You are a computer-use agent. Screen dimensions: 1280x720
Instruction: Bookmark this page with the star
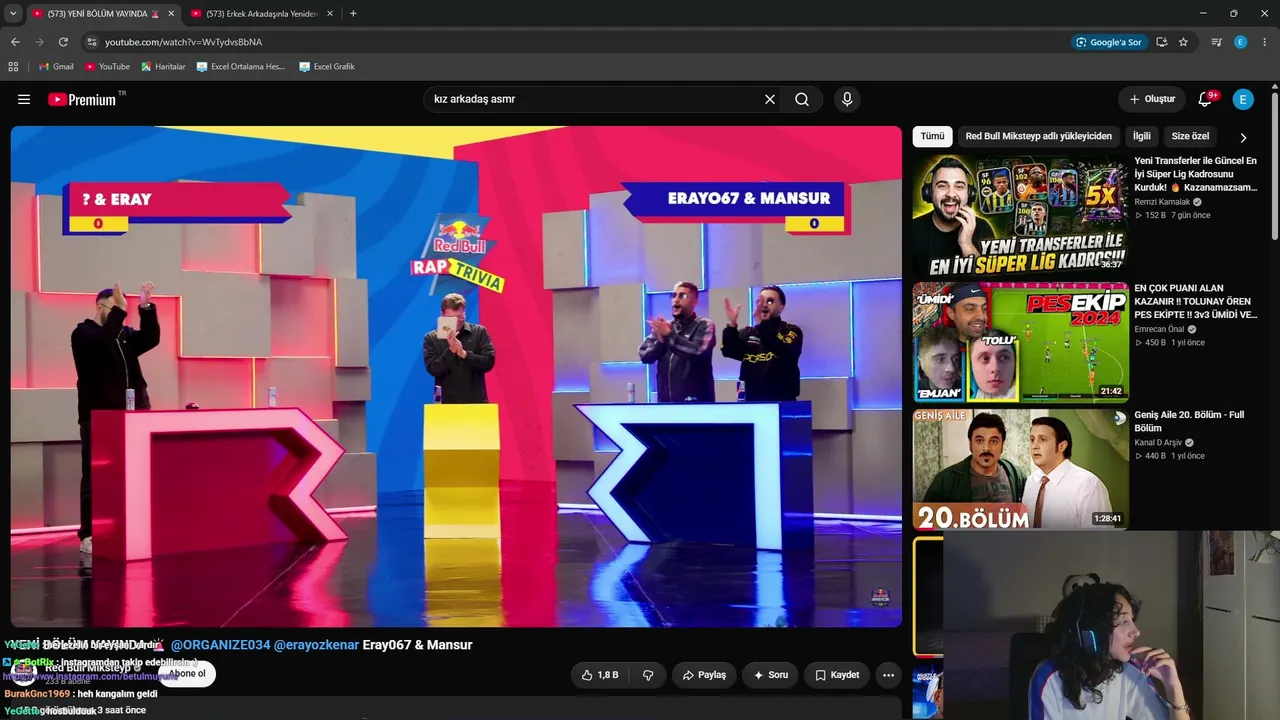click(x=1184, y=42)
